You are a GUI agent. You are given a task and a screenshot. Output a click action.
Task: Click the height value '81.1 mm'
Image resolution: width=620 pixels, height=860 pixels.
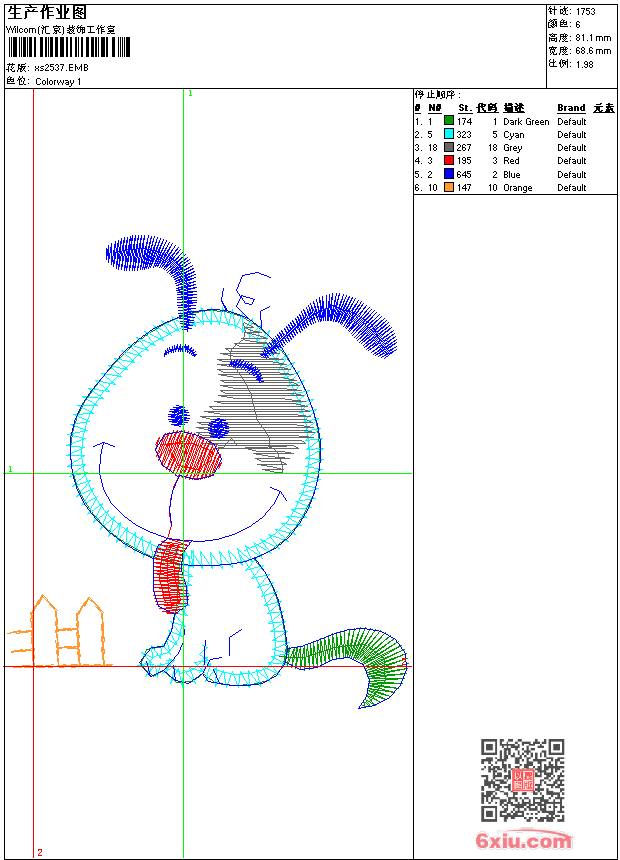click(x=593, y=38)
